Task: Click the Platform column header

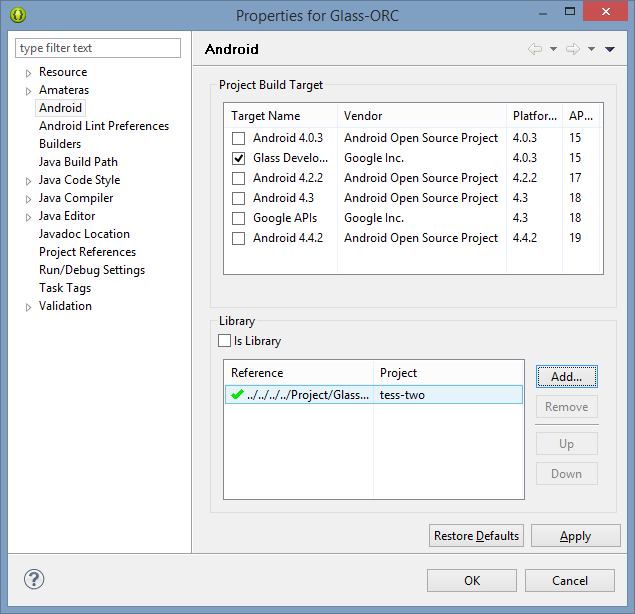Action: (x=535, y=116)
